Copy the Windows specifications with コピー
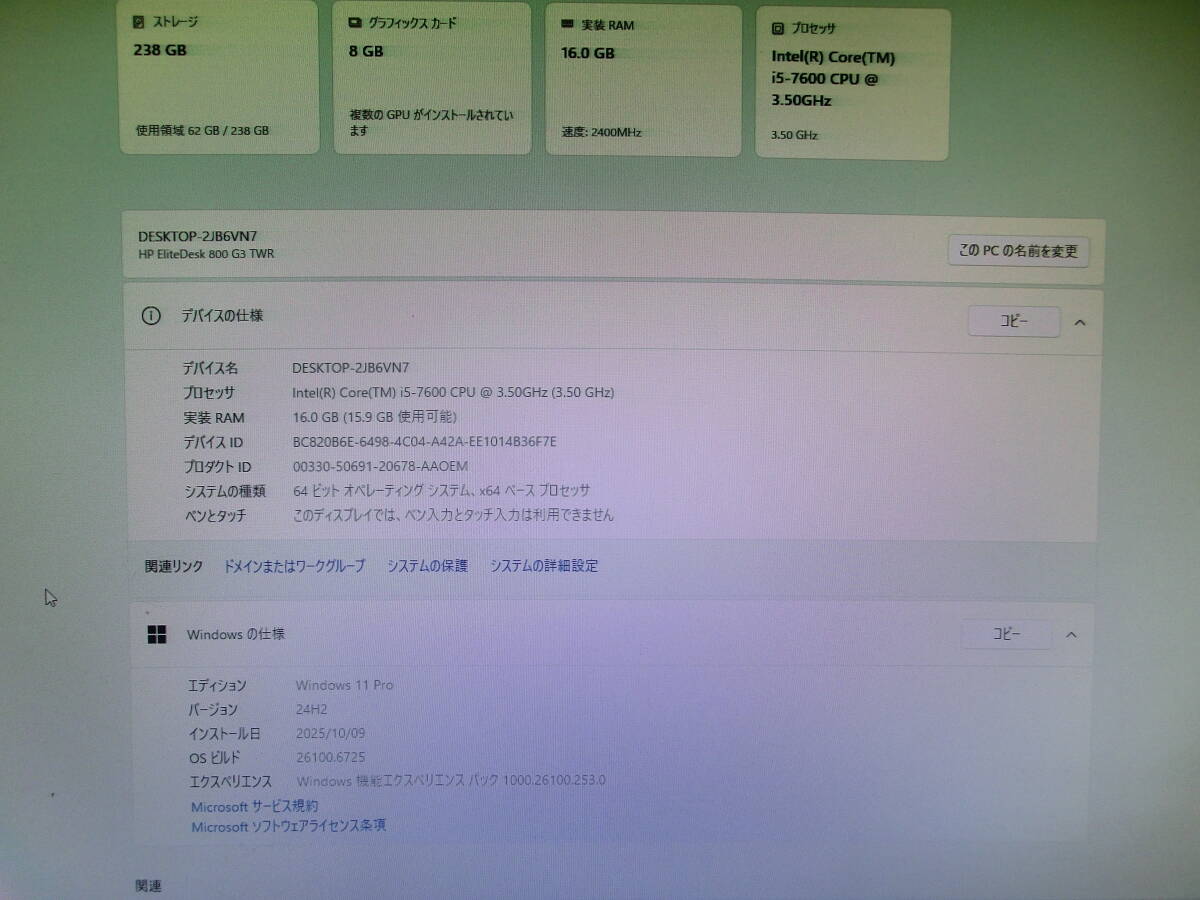Image resolution: width=1200 pixels, height=900 pixels. point(1006,634)
